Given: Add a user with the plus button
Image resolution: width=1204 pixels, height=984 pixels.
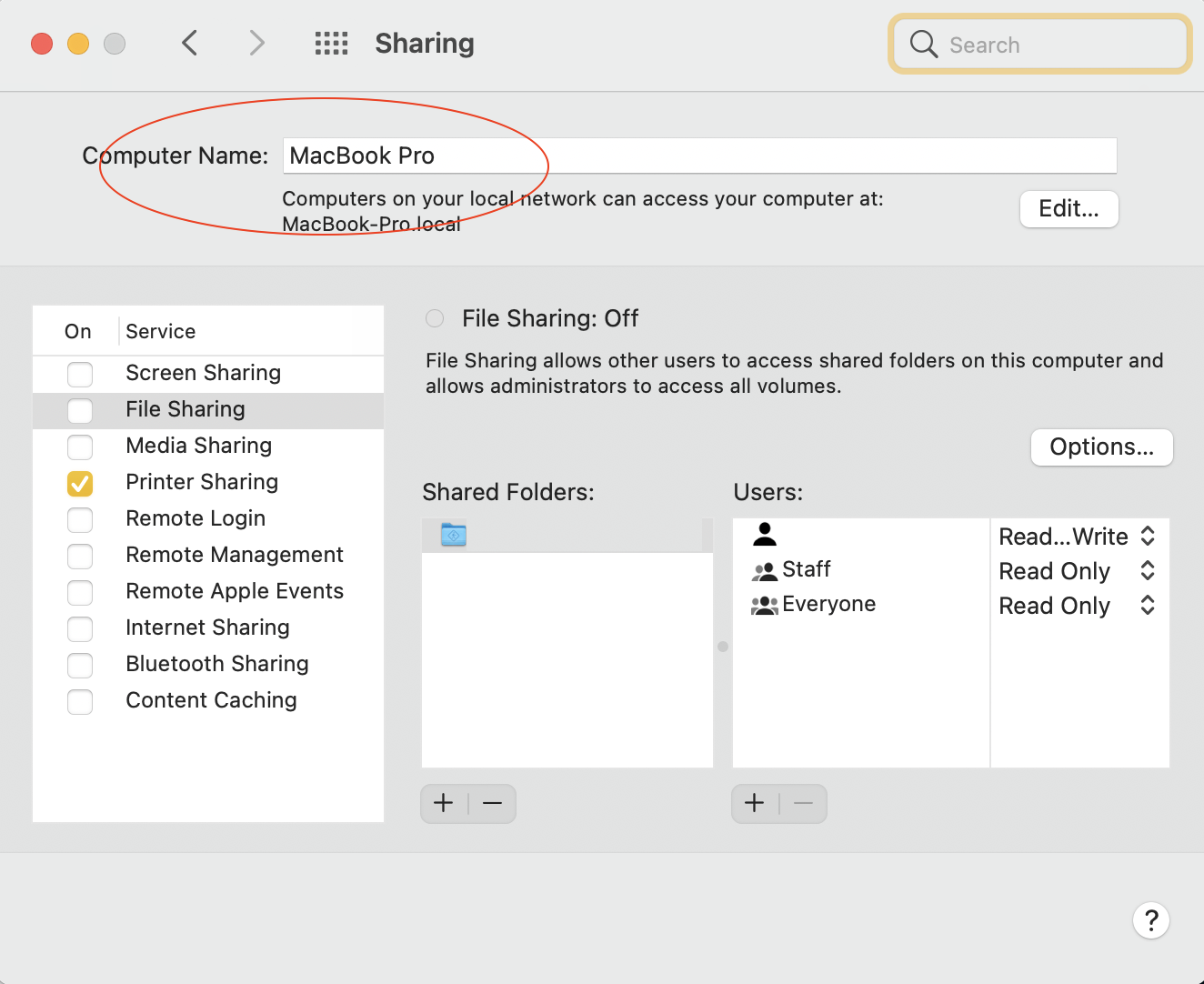Looking at the screenshot, I should (x=755, y=804).
